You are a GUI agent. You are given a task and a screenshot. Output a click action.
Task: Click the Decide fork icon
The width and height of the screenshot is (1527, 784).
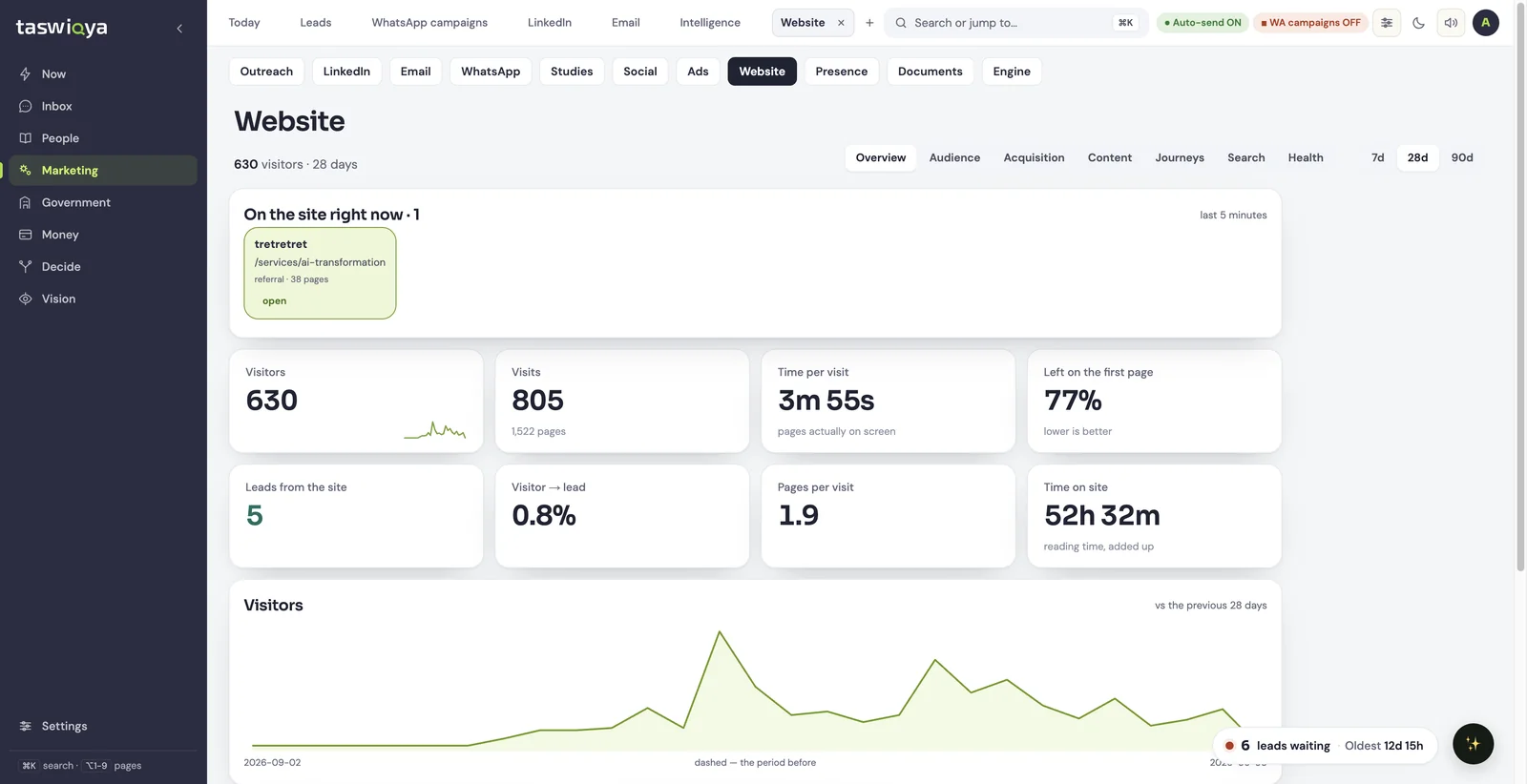pos(26,266)
